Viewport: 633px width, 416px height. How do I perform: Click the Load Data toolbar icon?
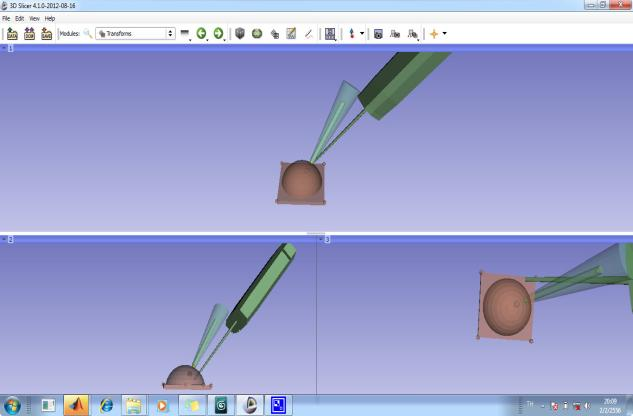(12, 33)
